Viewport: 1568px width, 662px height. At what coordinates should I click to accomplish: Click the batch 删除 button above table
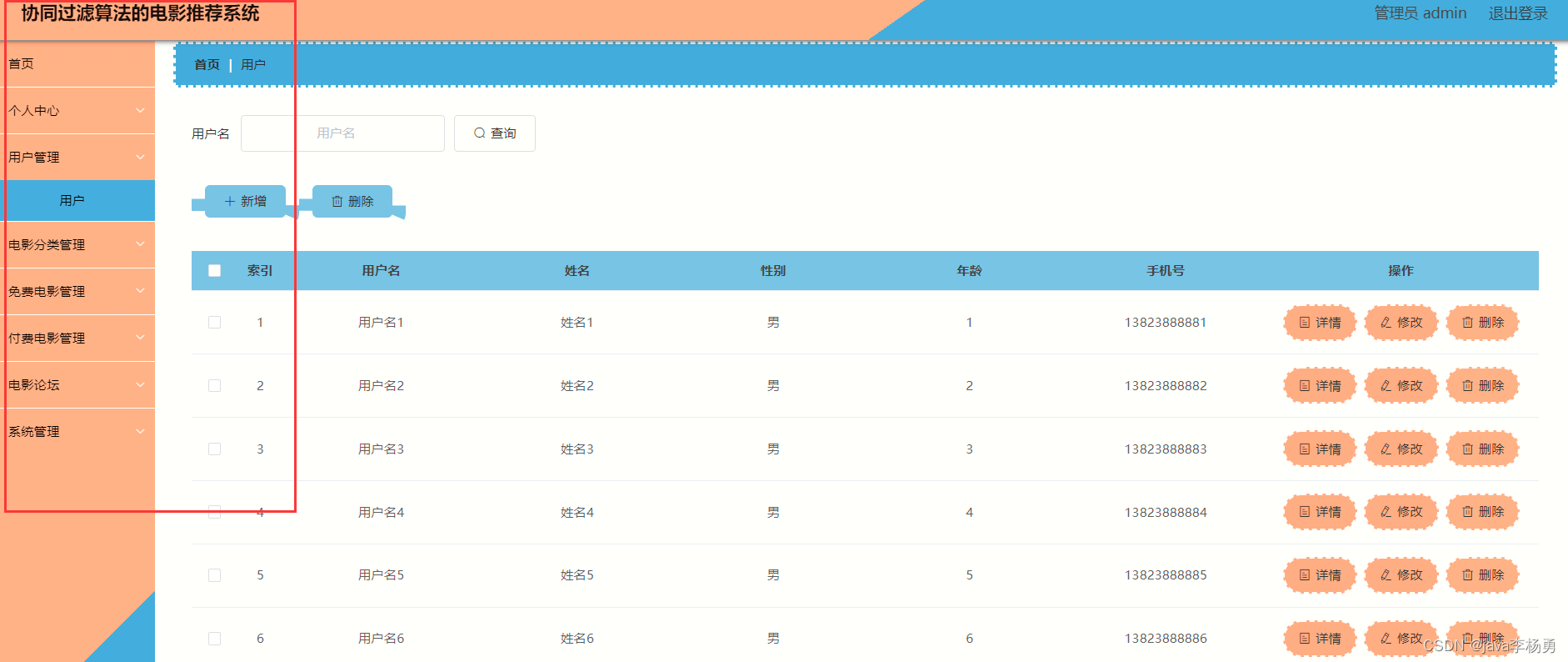pyautogui.click(x=352, y=201)
